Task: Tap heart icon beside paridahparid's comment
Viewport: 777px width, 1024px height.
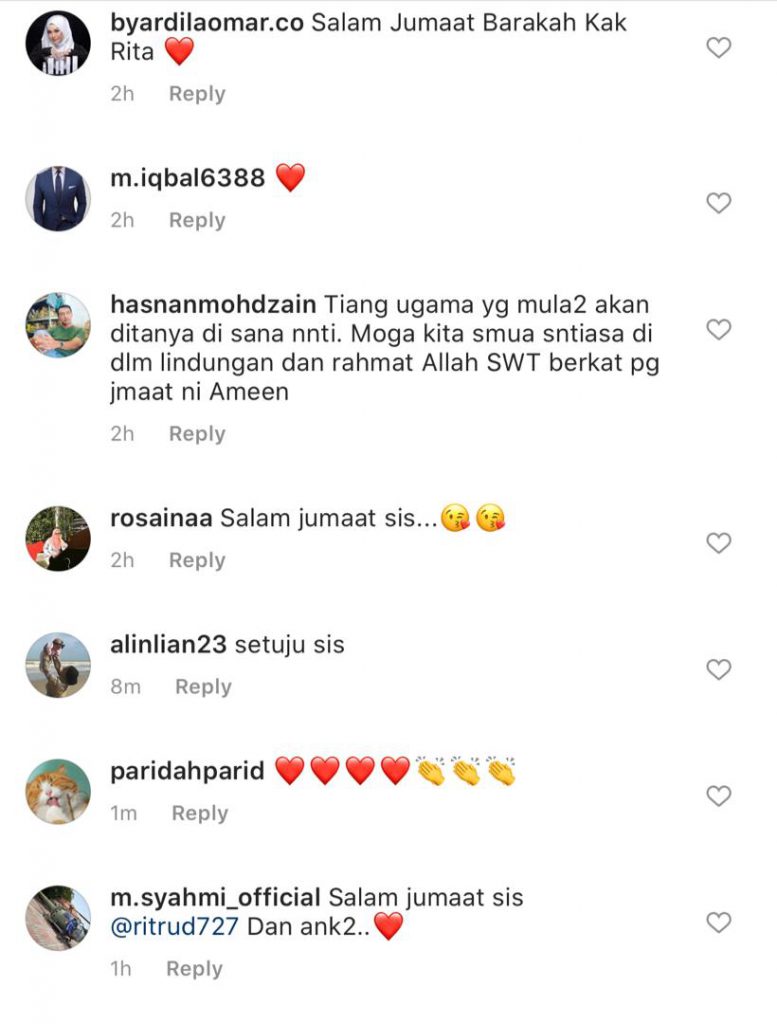Action: point(719,796)
